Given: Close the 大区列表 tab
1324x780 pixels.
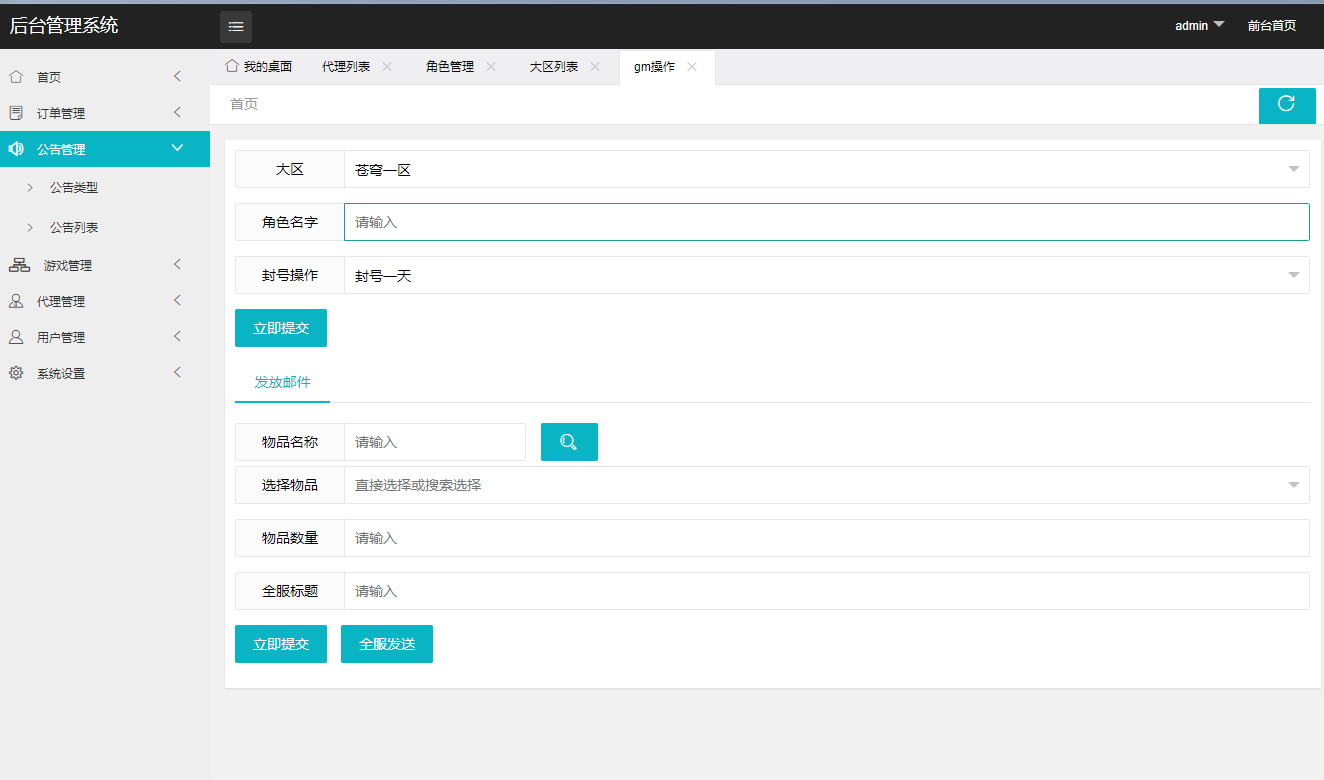Looking at the screenshot, I should pos(595,67).
